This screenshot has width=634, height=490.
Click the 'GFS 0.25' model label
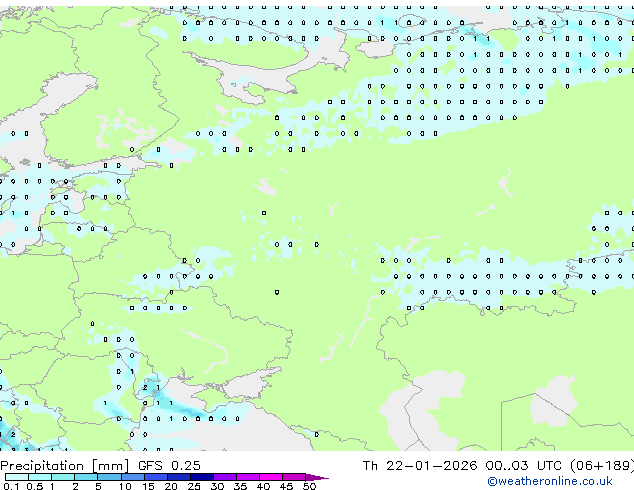coord(169,466)
